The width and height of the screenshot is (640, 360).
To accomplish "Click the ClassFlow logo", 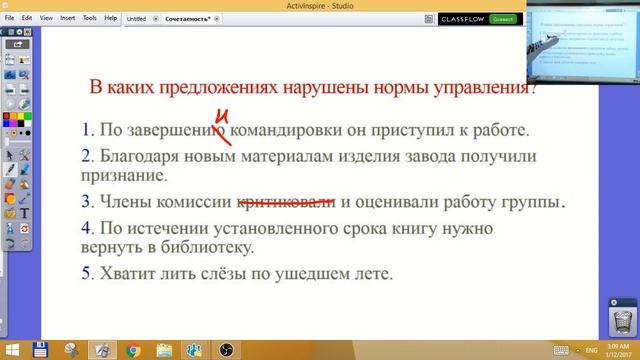I will coord(462,19).
